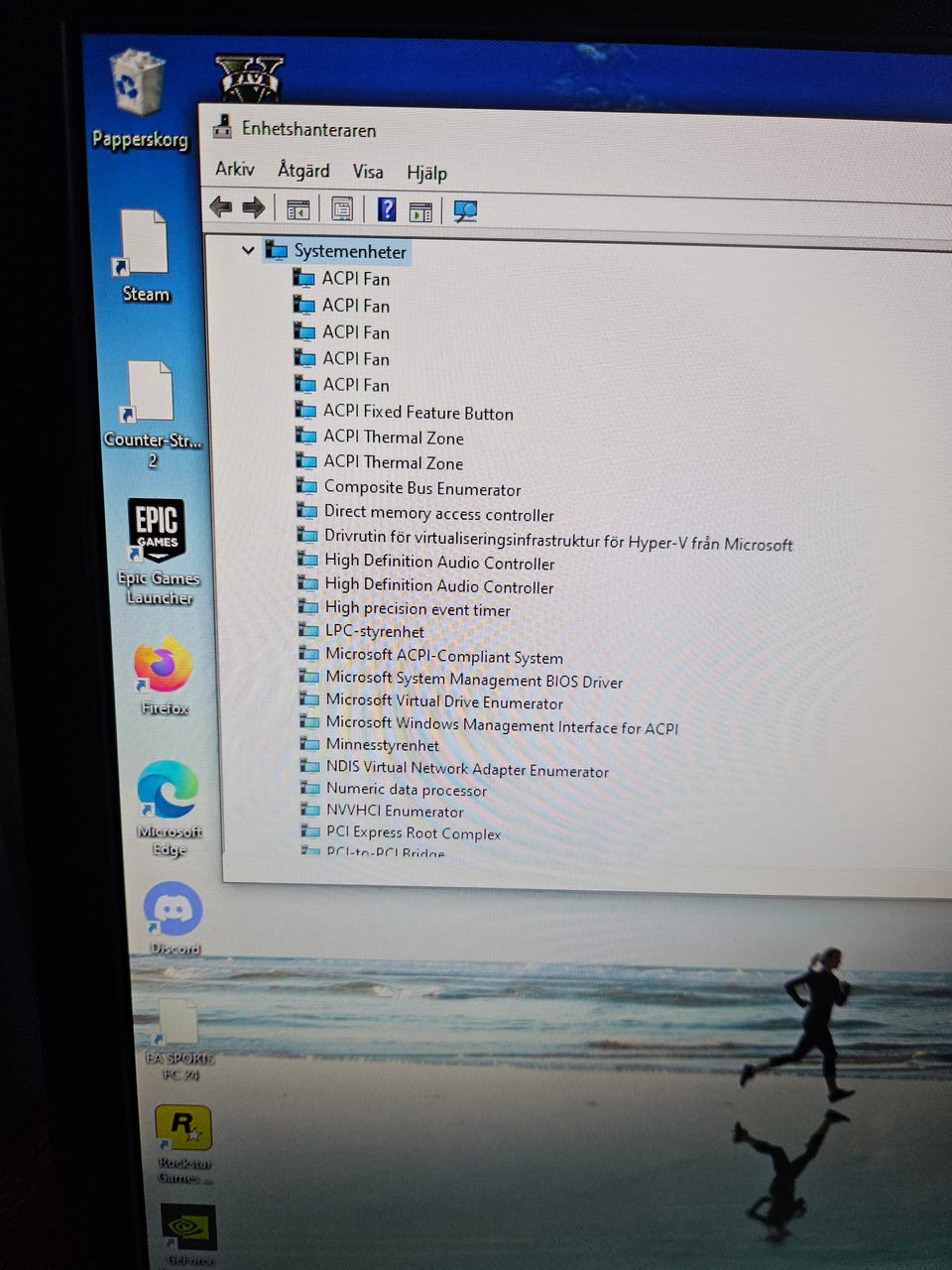Go back with the toolbar back arrow

coord(220,206)
